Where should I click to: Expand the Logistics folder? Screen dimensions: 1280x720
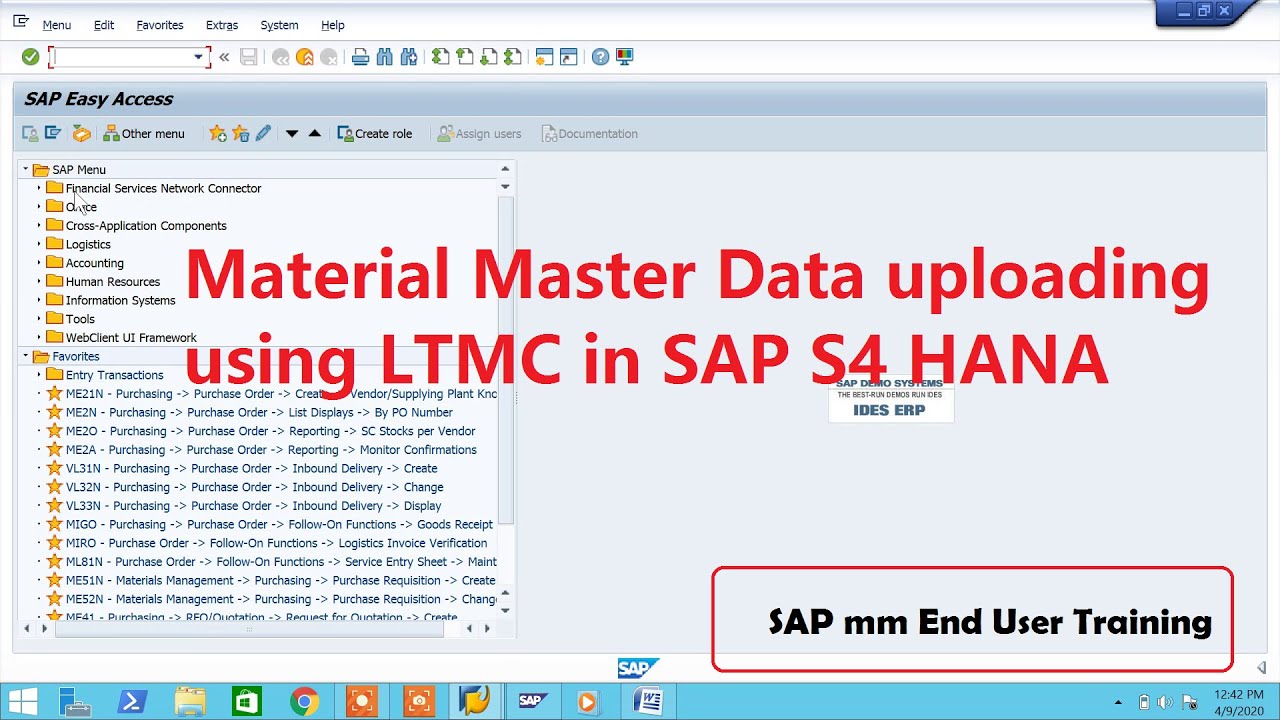[39, 244]
